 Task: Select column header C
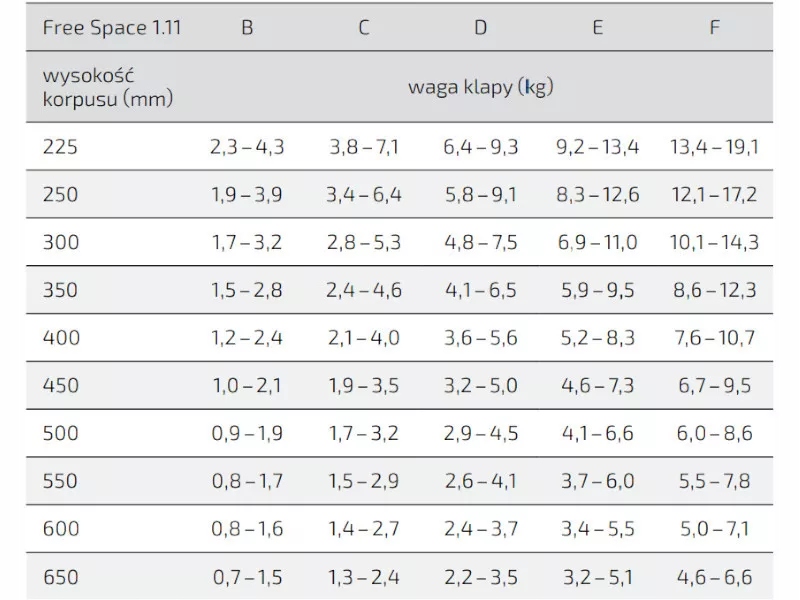point(364,28)
